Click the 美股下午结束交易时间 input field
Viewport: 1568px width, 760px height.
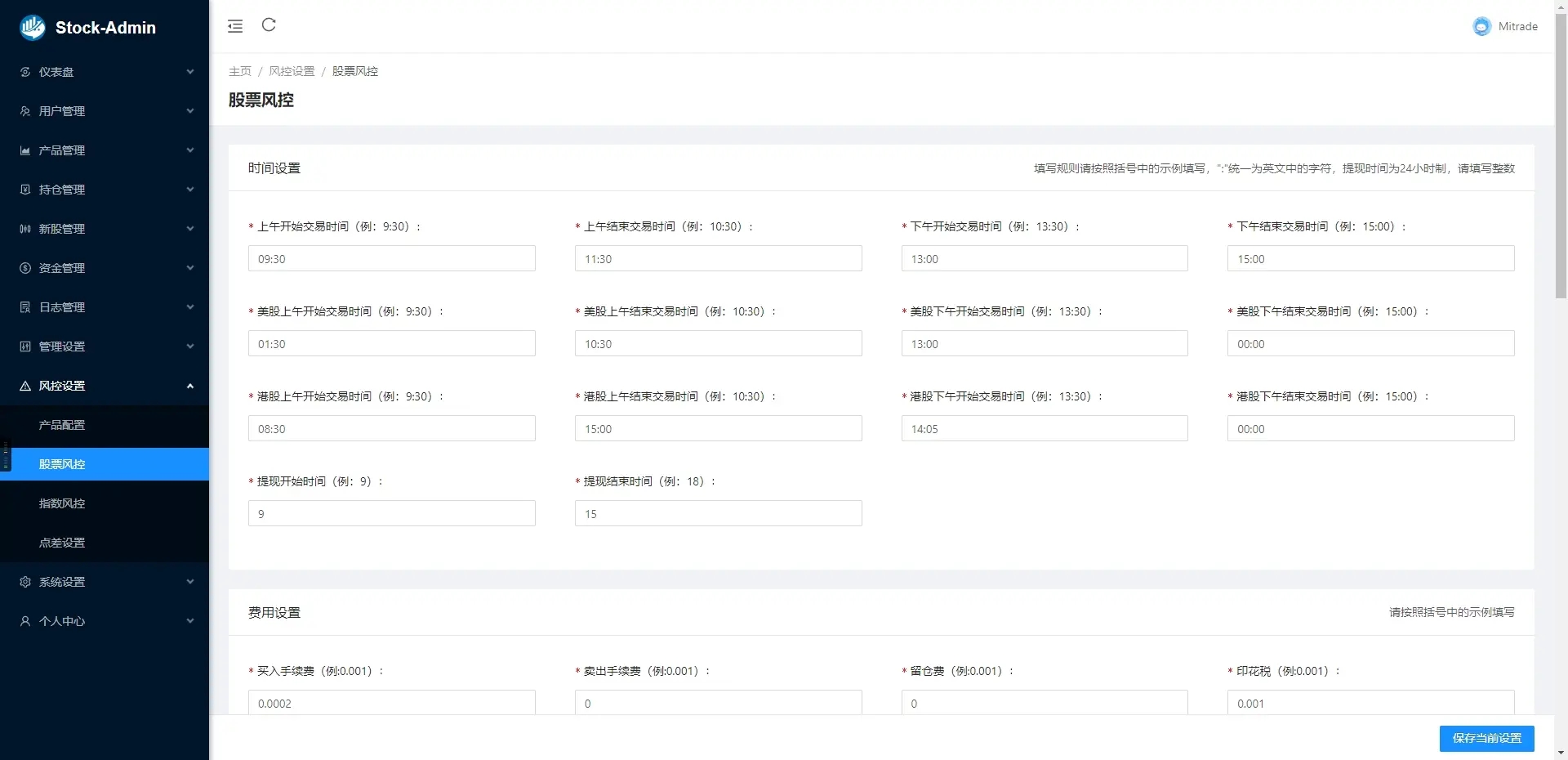1371,343
